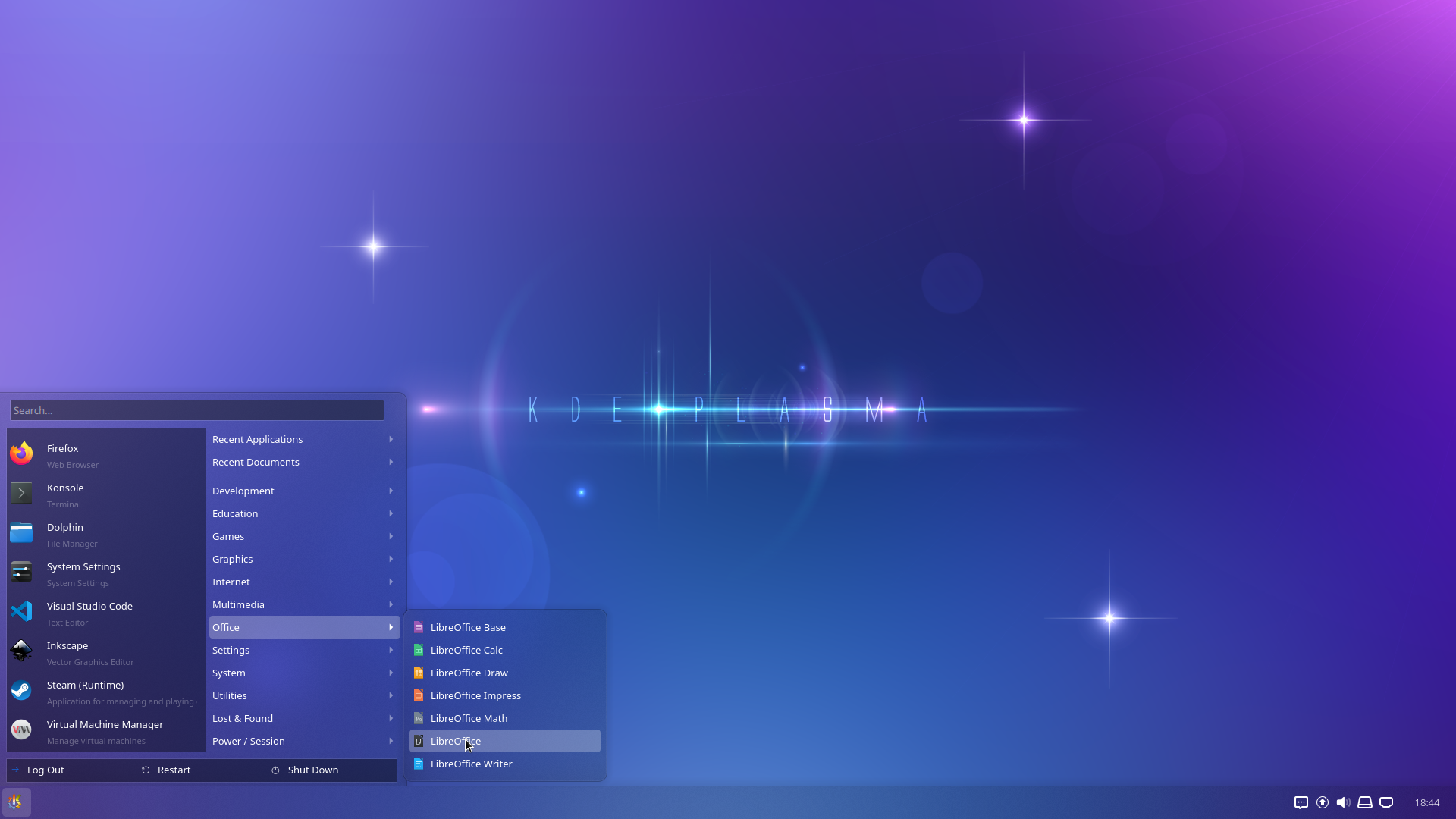This screenshot has height=819, width=1456.
Task: Open Steam (Runtime) icon
Action: coord(21,690)
